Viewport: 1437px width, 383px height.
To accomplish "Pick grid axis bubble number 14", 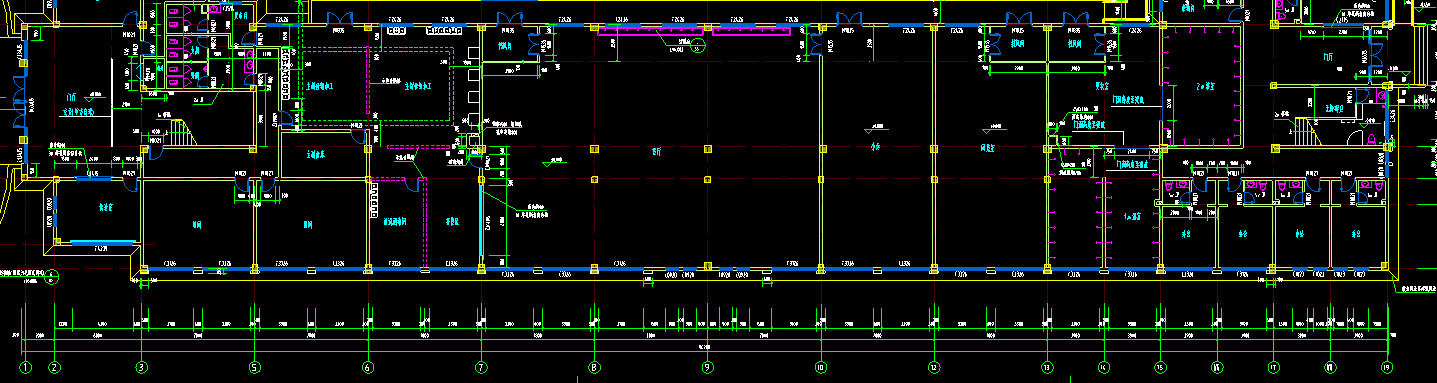I will click(x=1104, y=367).
